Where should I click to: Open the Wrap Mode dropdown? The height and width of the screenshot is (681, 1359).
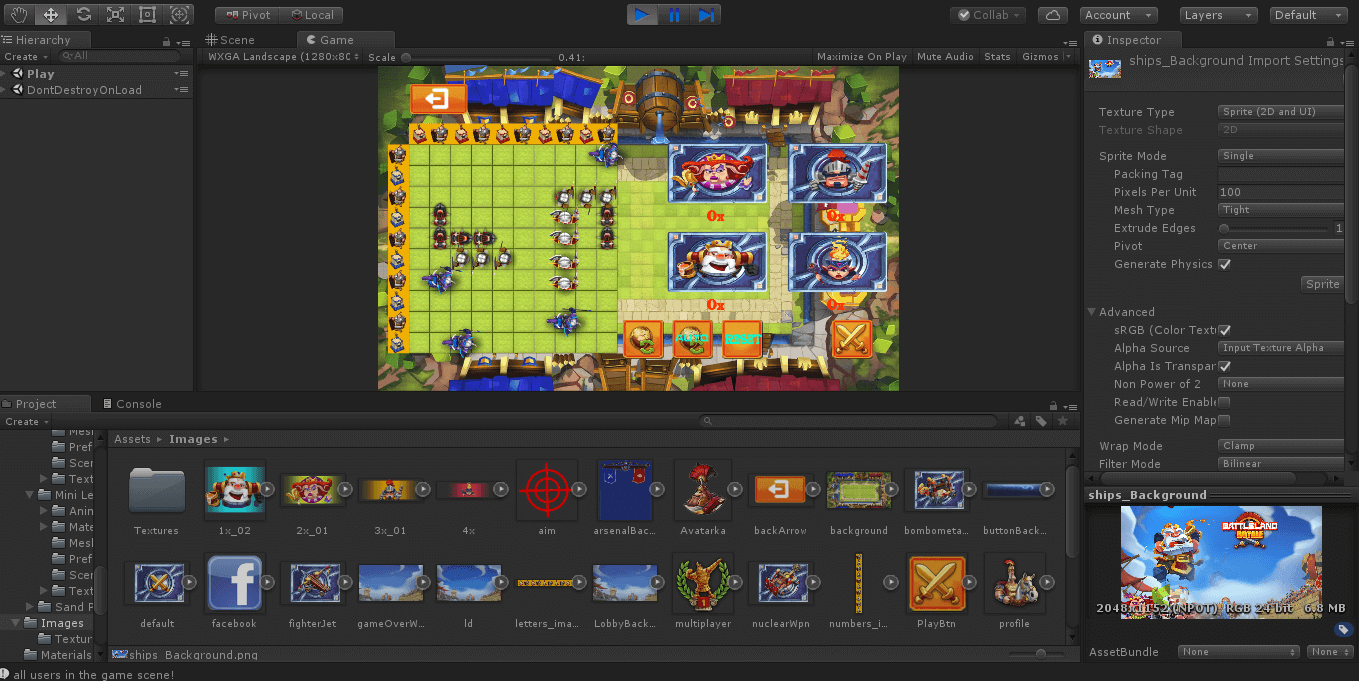(1281, 446)
